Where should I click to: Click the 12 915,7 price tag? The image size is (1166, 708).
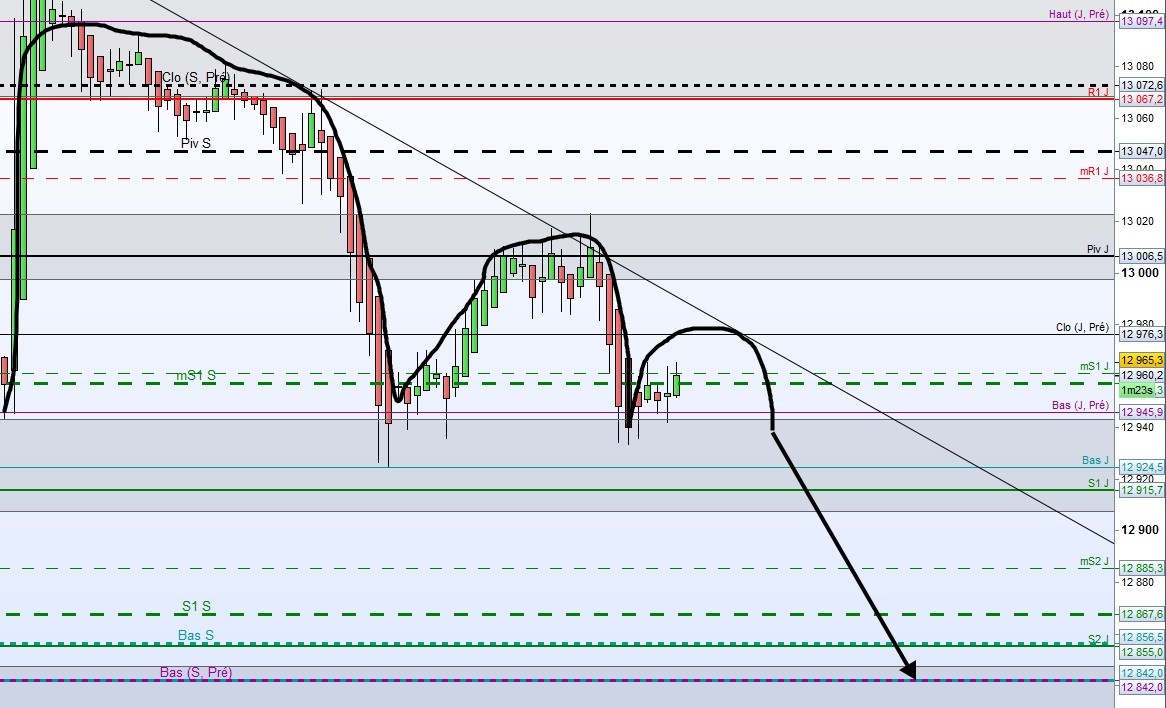pos(1141,490)
